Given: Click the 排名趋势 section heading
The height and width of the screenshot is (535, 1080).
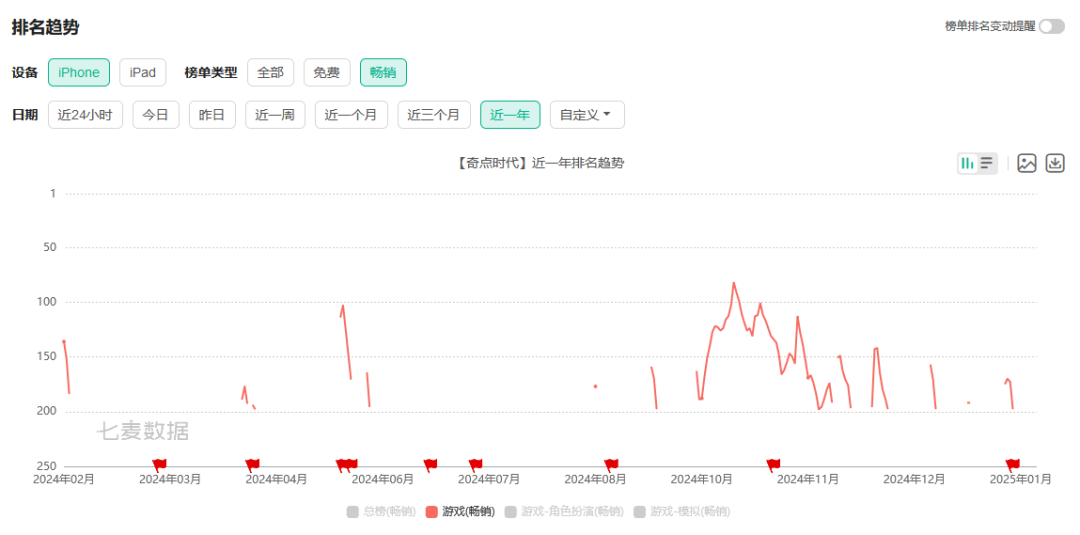Looking at the screenshot, I should 45,28.
